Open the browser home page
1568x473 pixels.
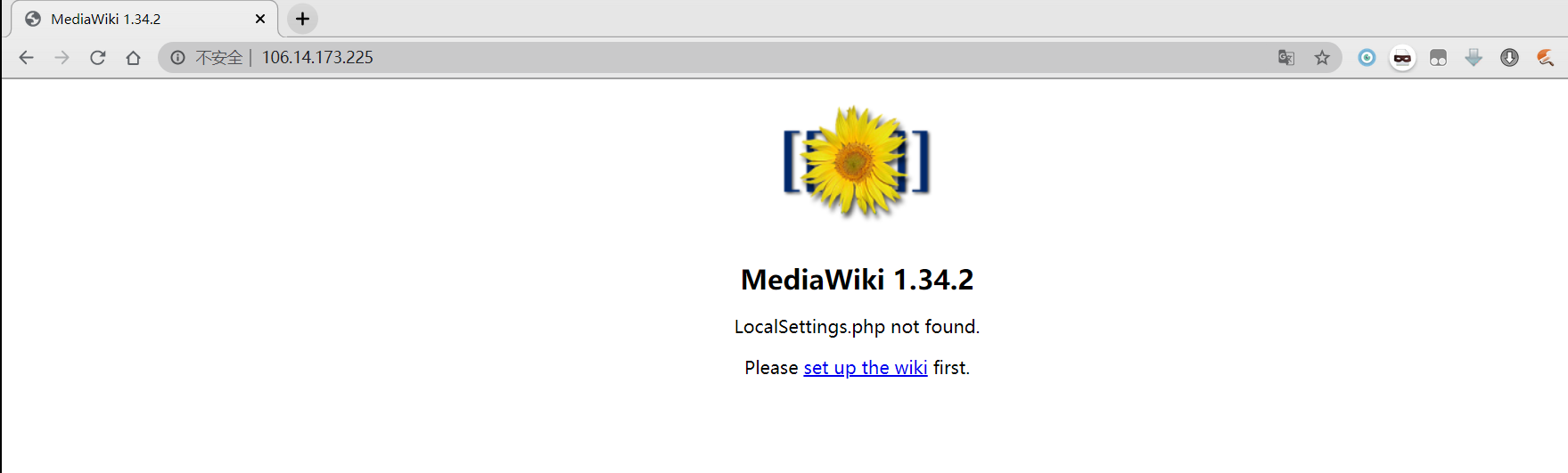click(133, 58)
